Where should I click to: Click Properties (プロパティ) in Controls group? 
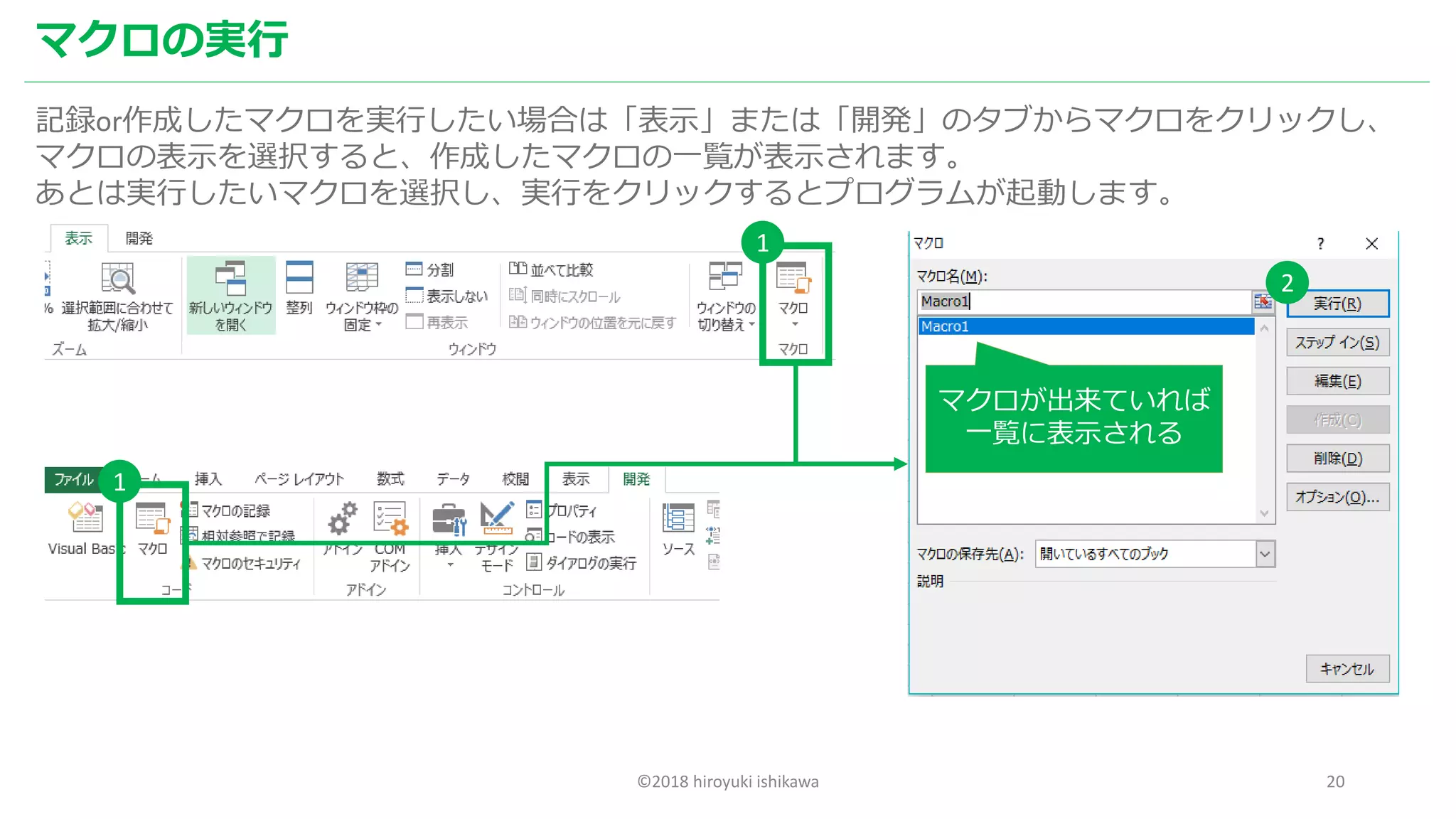pos(562,510)
